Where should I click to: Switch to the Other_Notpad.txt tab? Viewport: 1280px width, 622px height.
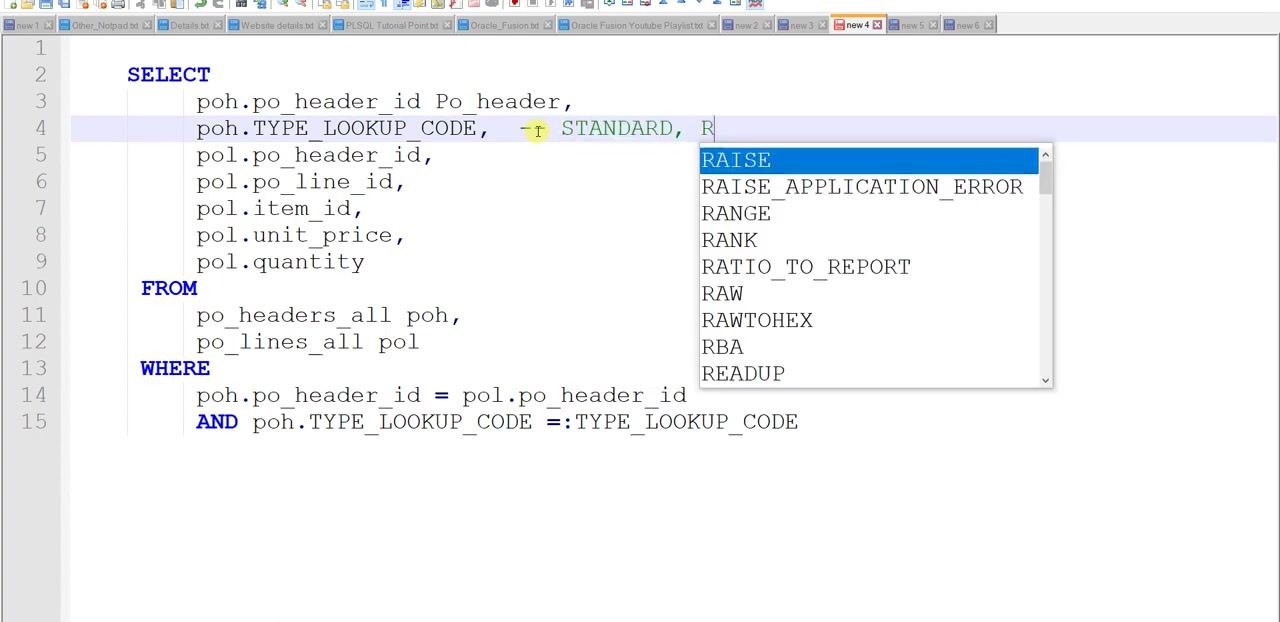coord(104,25)
